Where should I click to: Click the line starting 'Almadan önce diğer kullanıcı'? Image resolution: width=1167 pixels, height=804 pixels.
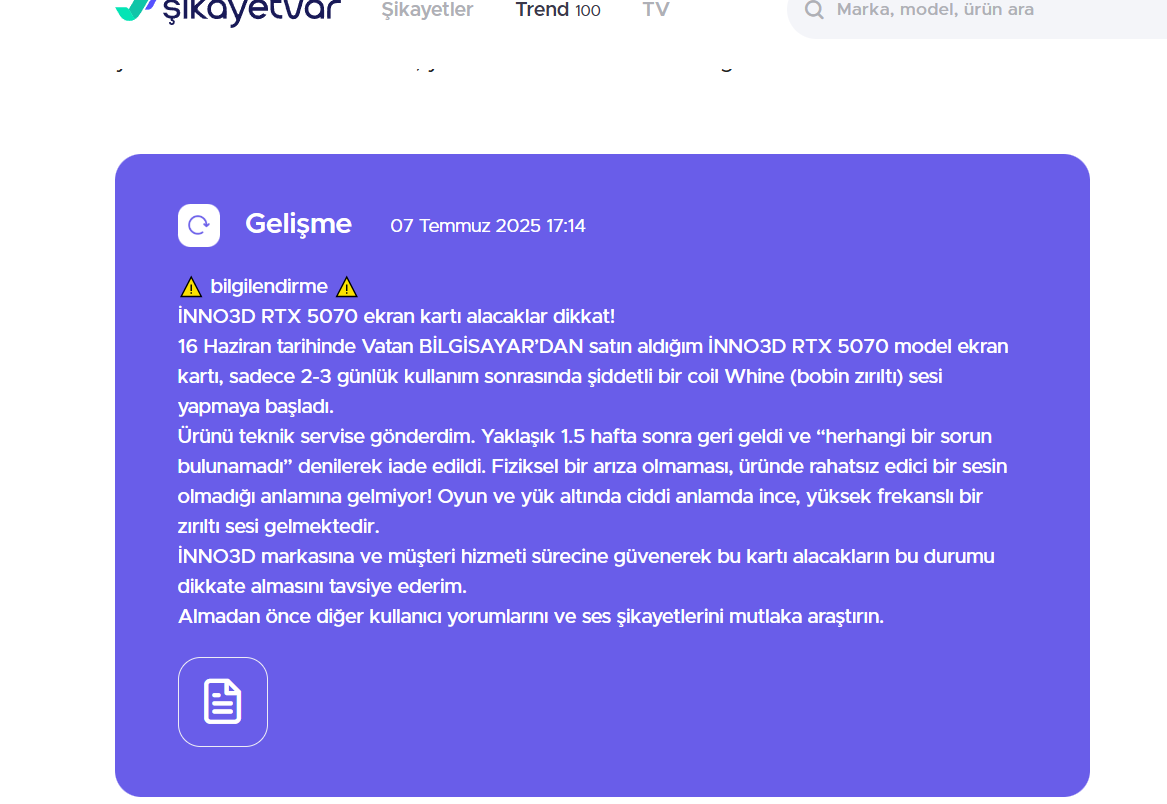[531, 616]
